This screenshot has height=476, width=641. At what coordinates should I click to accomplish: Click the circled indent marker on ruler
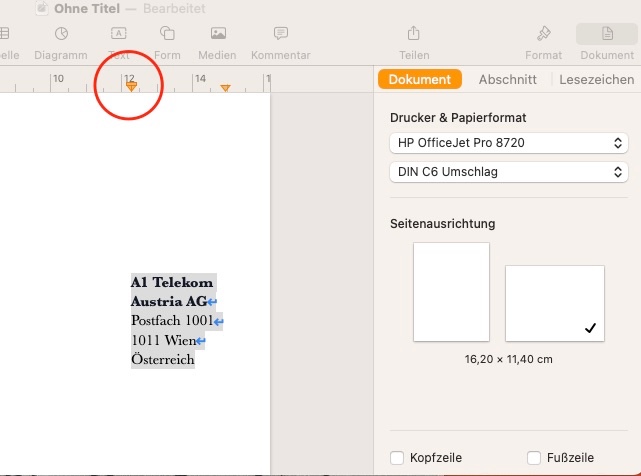tap(131, 88)
